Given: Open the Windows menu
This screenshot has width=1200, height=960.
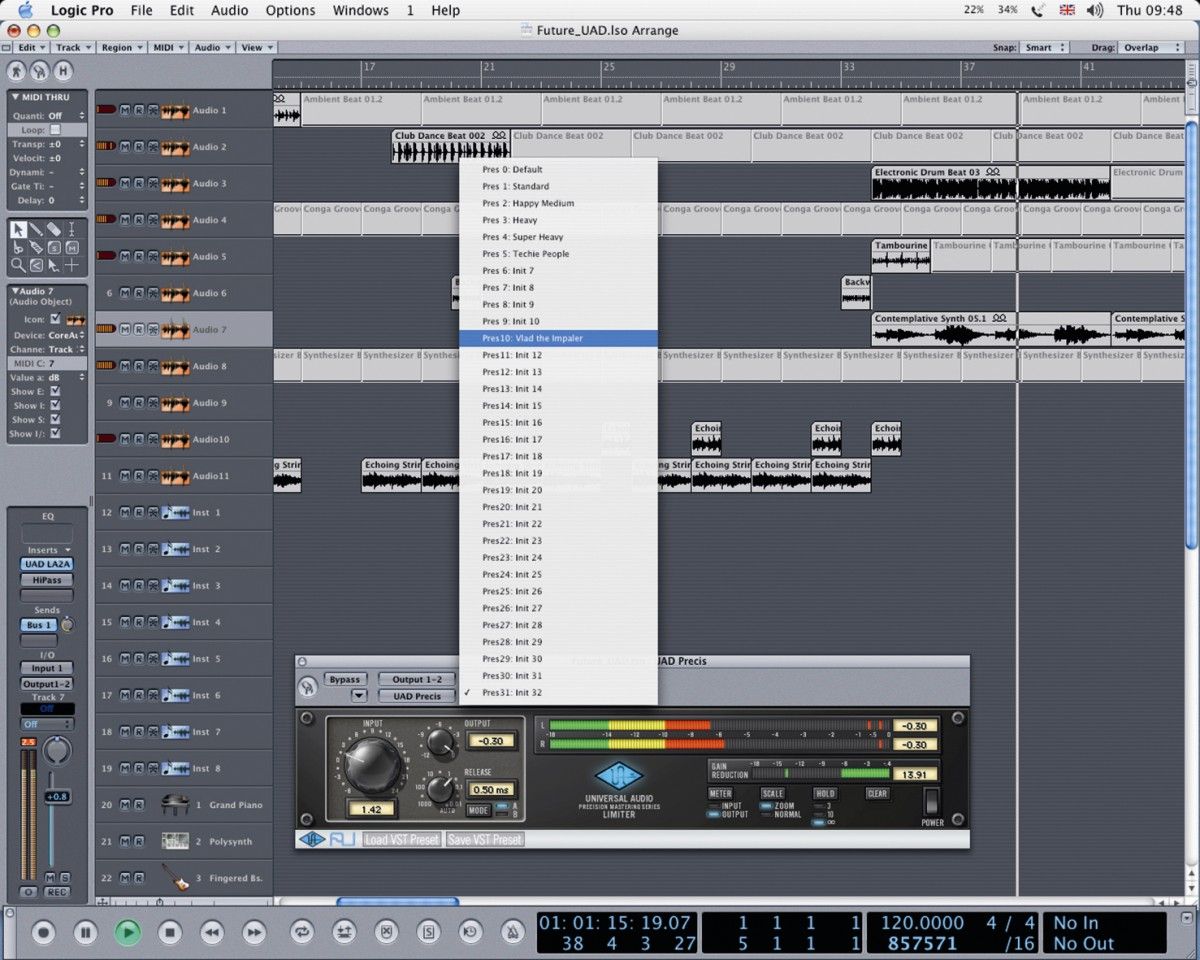Looking at the screenshot, I should (360, 10).
